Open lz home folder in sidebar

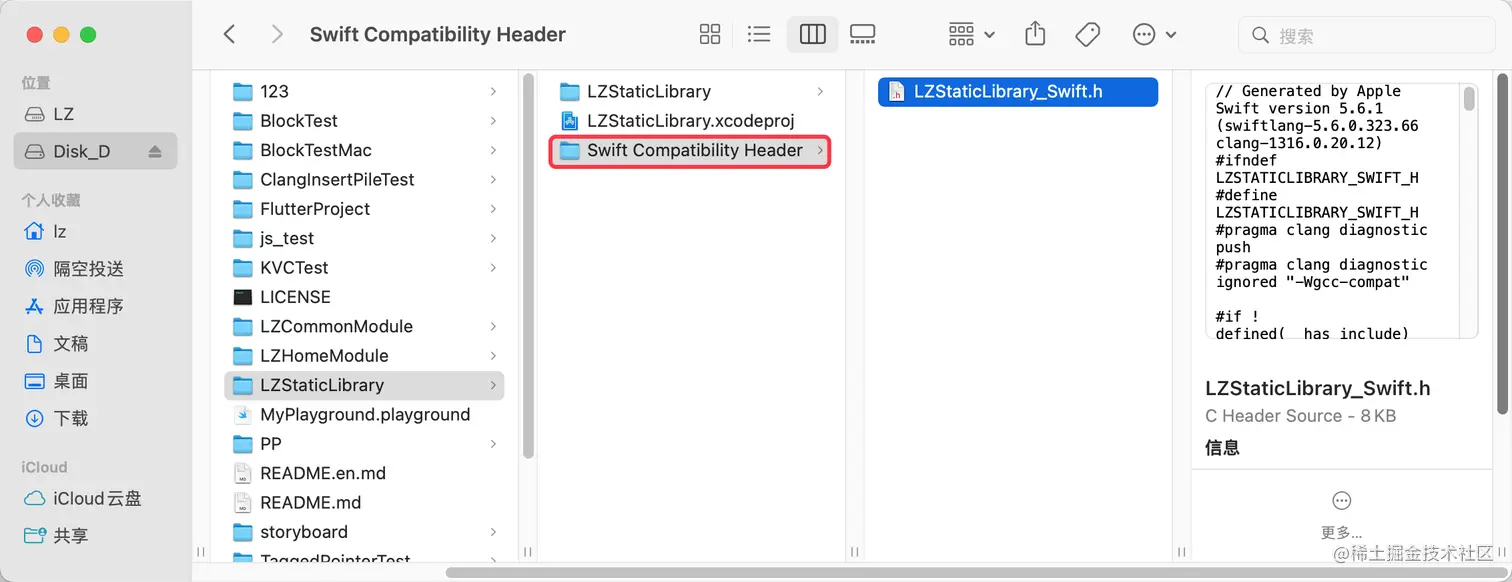pos(95,231)
